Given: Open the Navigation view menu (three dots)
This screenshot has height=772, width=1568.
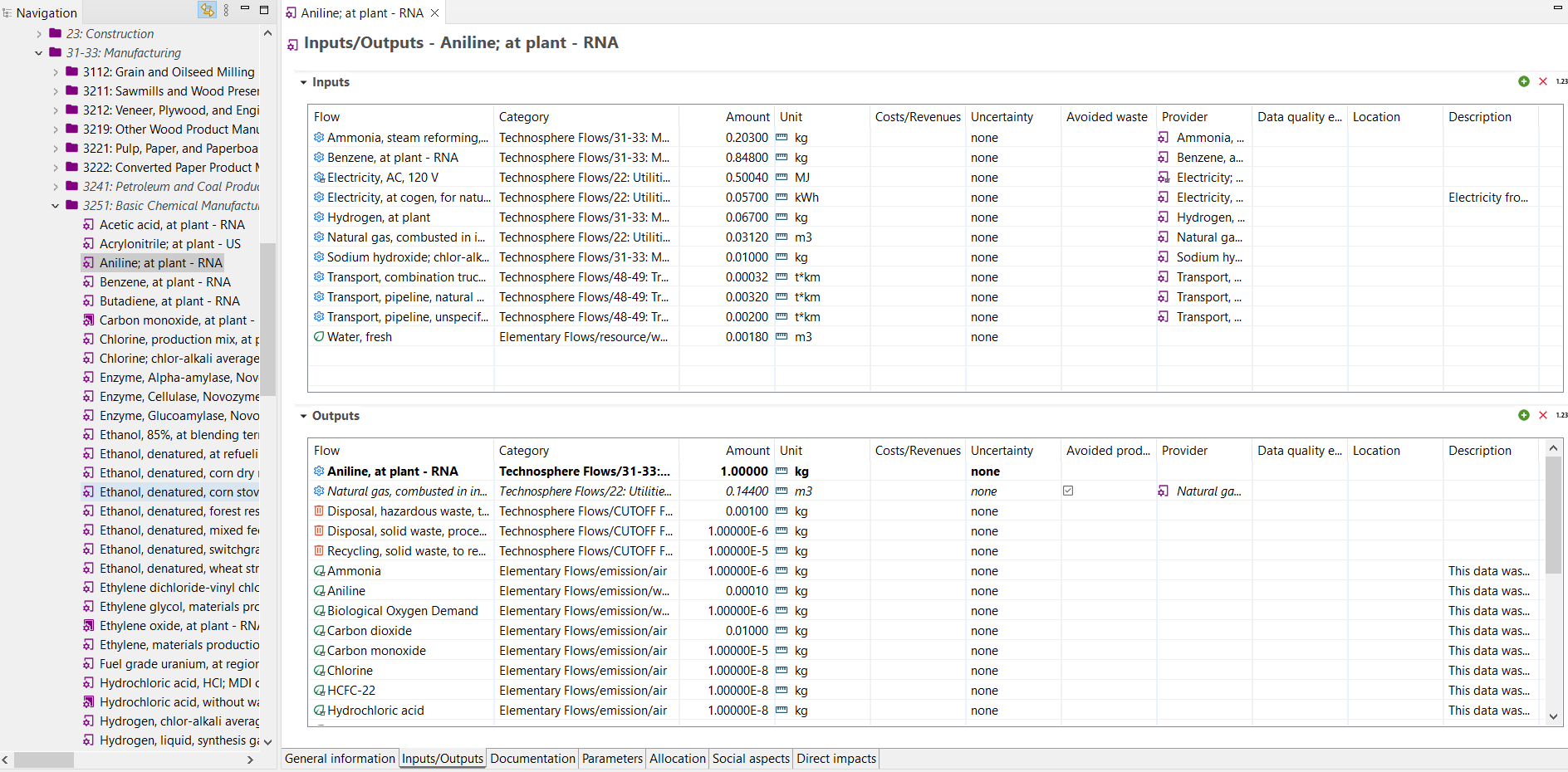Looking at the screenshot, I should 226,10.
